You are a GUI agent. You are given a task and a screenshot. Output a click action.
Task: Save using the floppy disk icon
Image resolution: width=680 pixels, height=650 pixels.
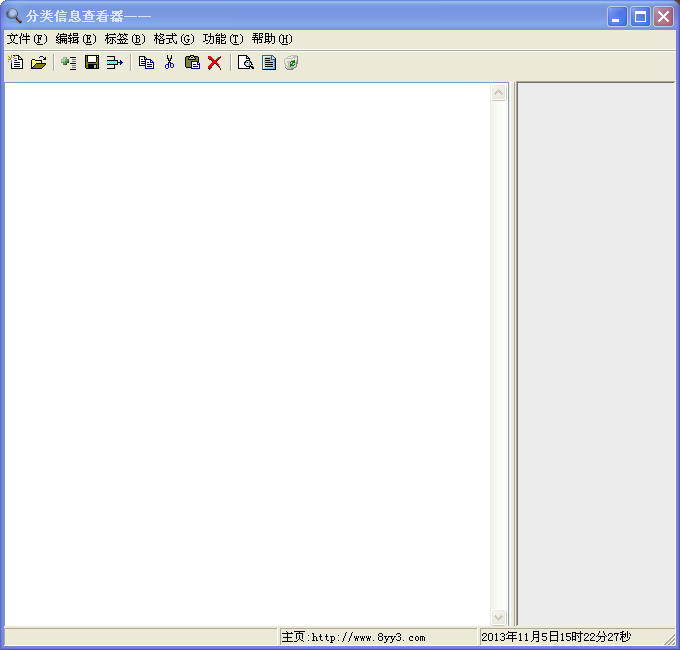pyautogui.click(x=92, y=62)
